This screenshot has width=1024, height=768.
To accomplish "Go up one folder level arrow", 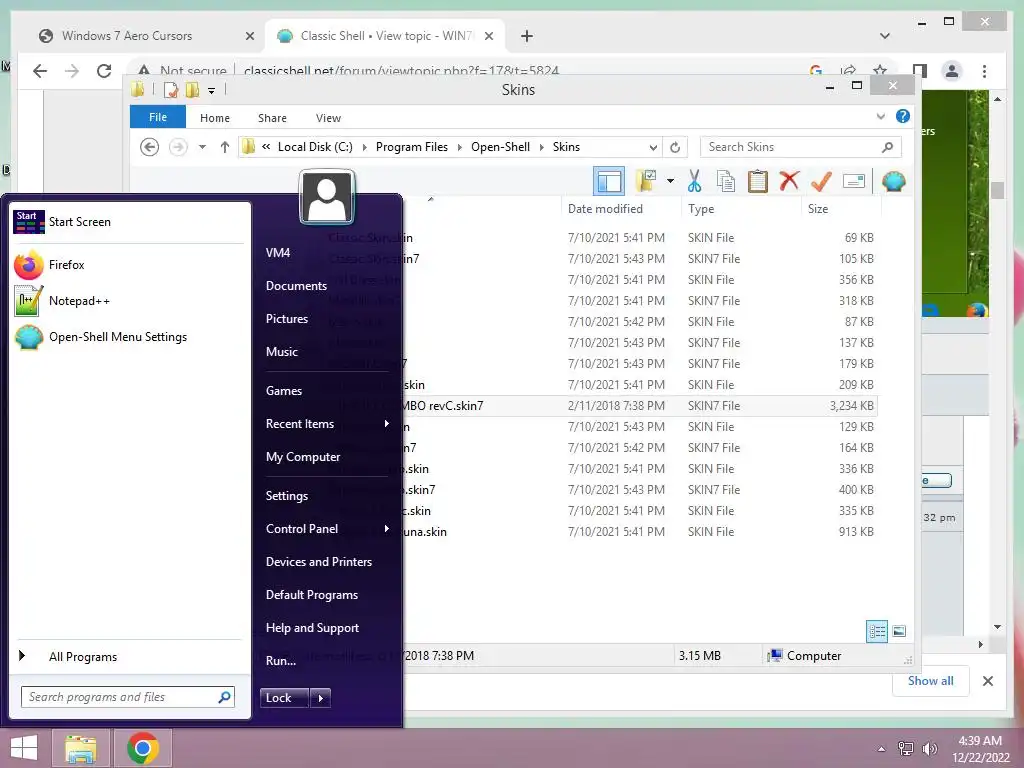I will click(225, 147).
